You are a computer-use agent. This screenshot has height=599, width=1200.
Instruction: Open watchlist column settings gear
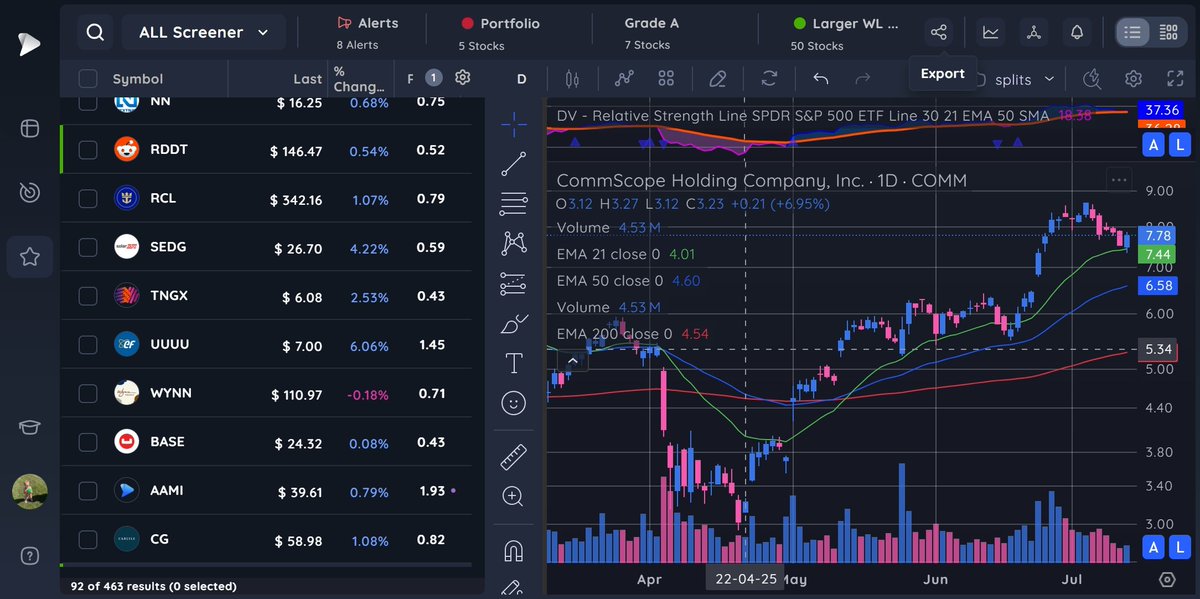tap(463, 77)
